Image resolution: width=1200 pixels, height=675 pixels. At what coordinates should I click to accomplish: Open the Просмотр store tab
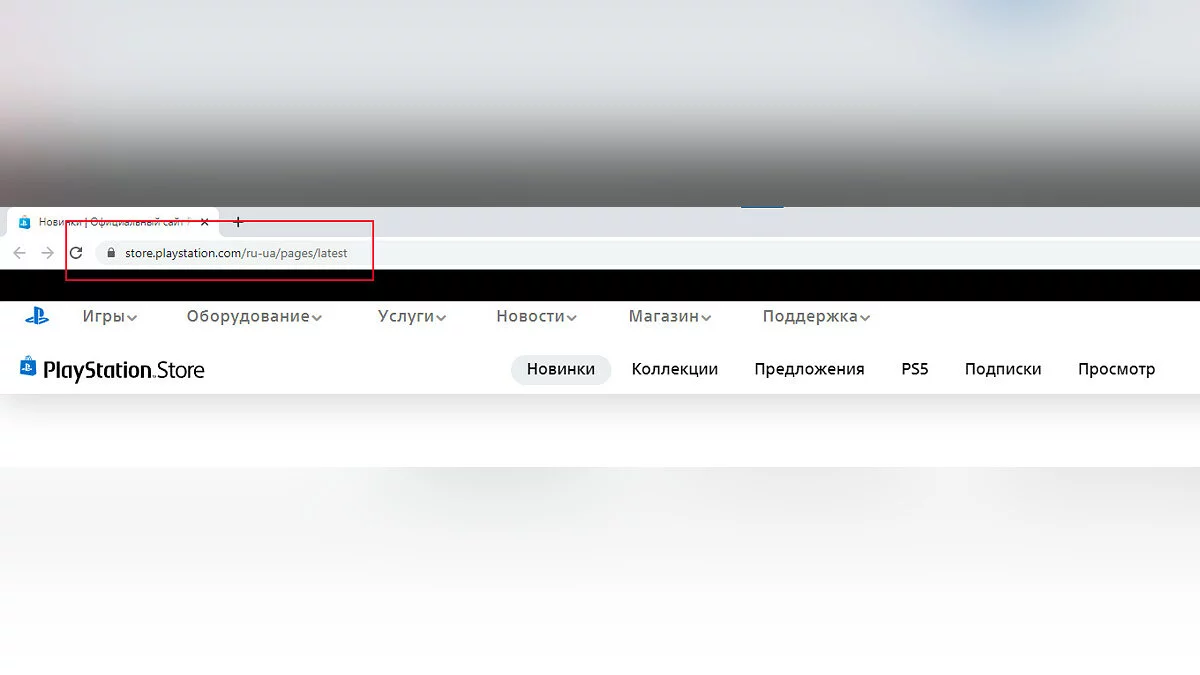coord(1116,369)
